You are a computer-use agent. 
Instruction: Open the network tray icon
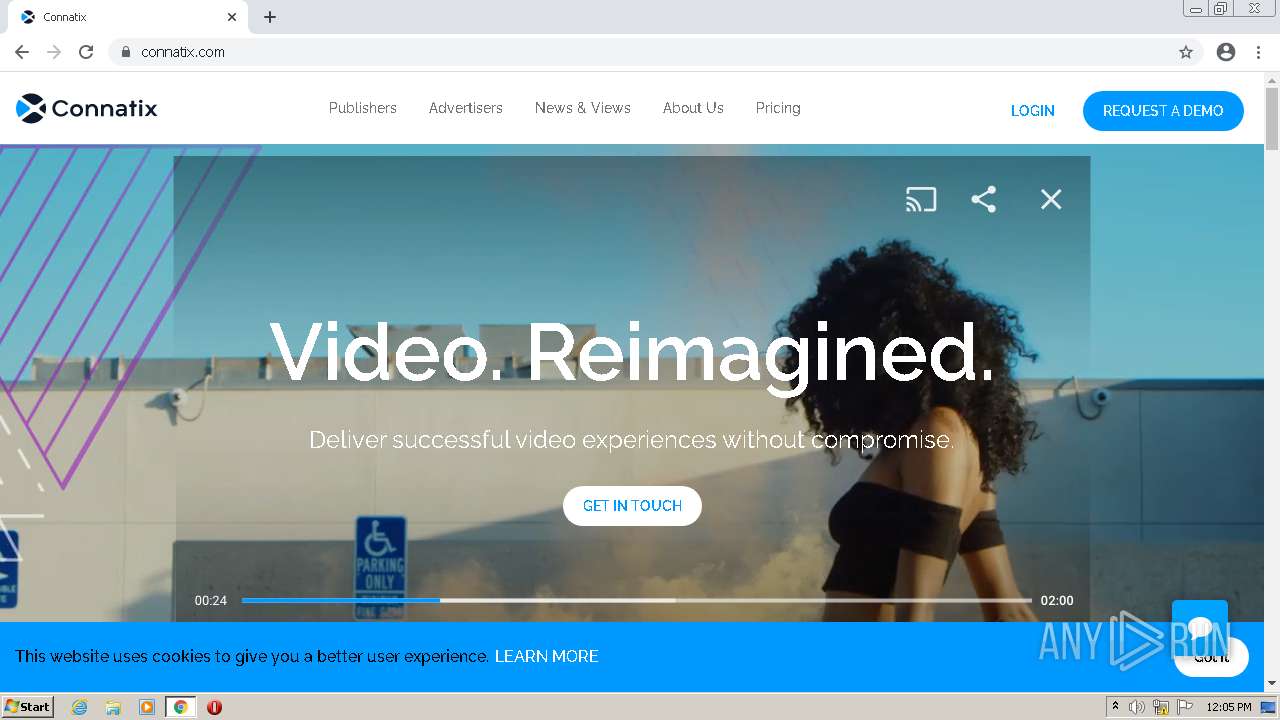(x=1161, y=707)
